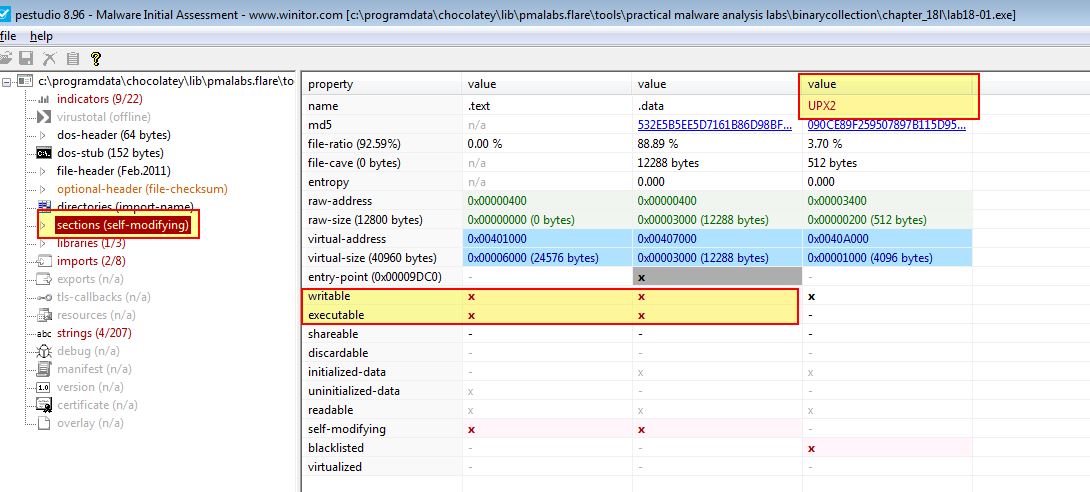Open the UPX2 section md5 link
This screenshot has width=1090, height=492.
coord(886,125)
